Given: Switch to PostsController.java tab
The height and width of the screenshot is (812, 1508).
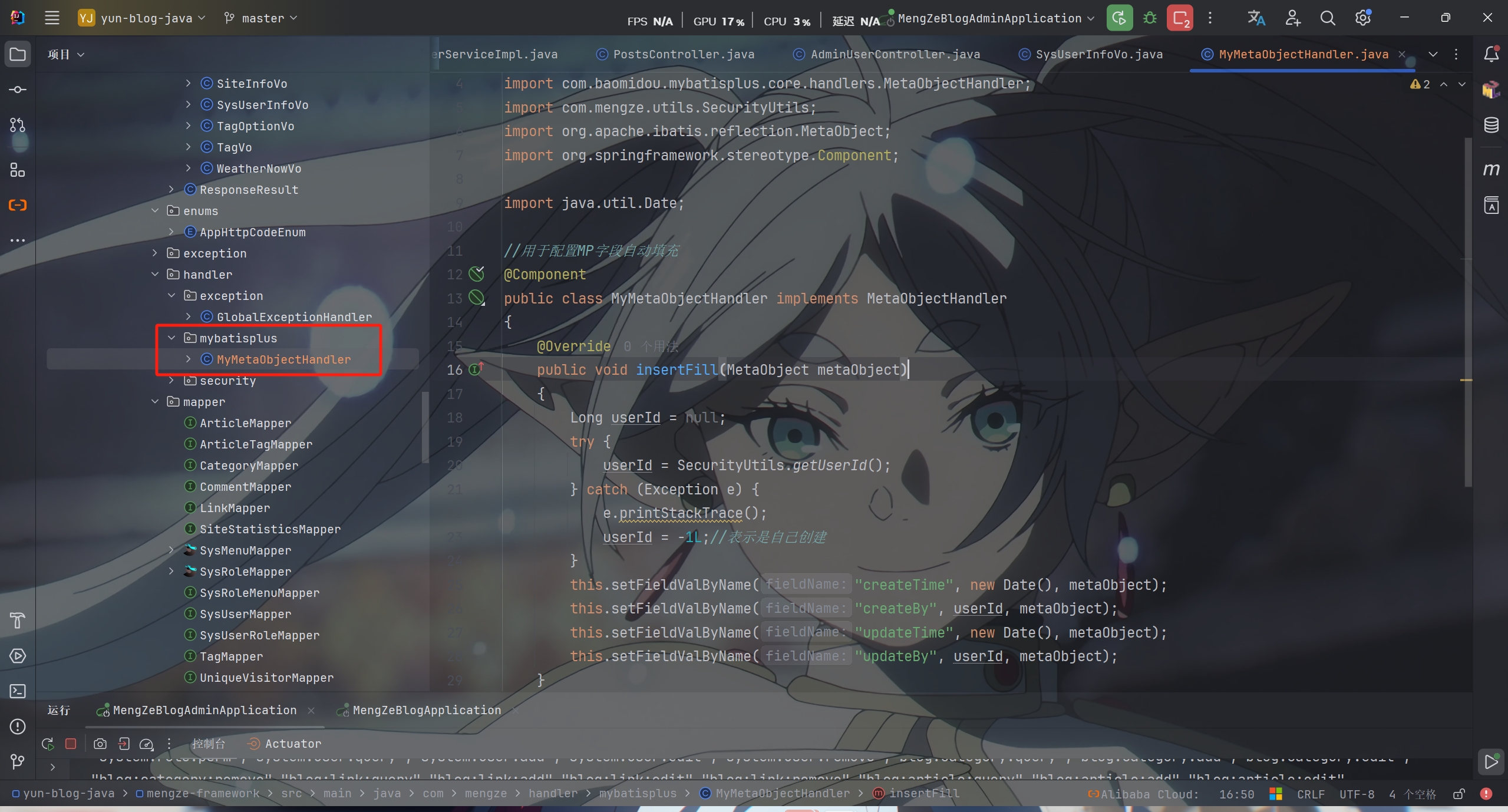Looking at the screenshot, I should click(x=683, y=54).
